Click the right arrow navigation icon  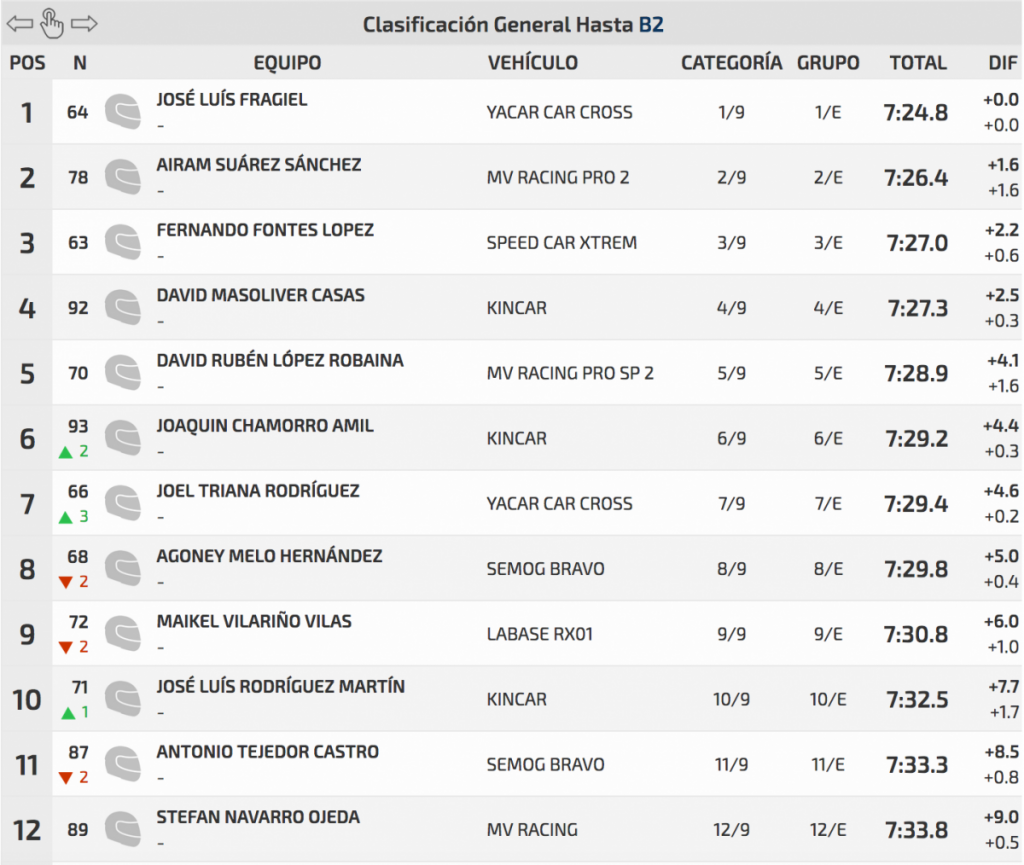[85, 23]
